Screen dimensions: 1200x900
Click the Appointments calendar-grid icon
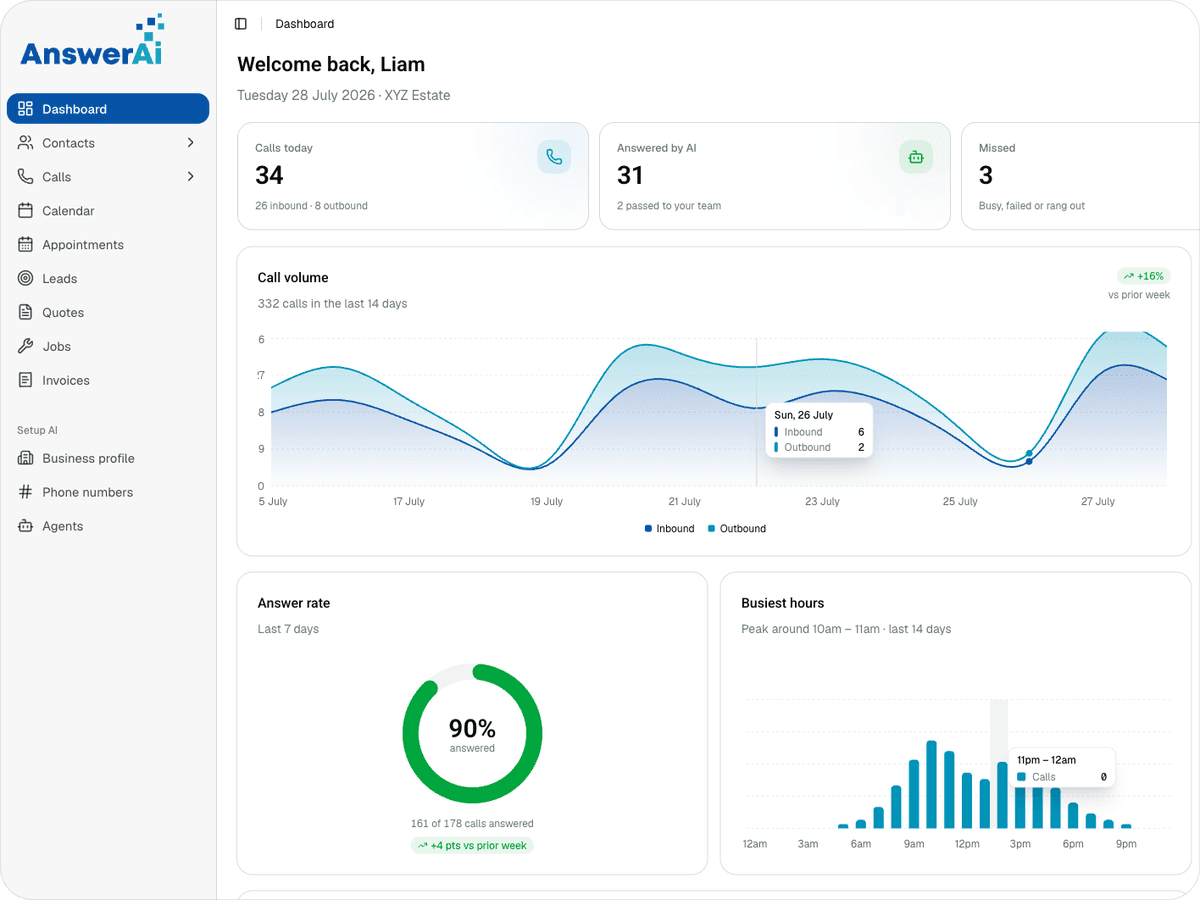pyautogui.click(x=25, y=245)
